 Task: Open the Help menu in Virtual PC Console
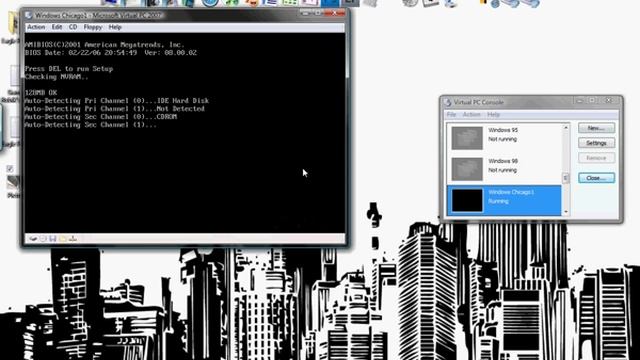[493, 114]
